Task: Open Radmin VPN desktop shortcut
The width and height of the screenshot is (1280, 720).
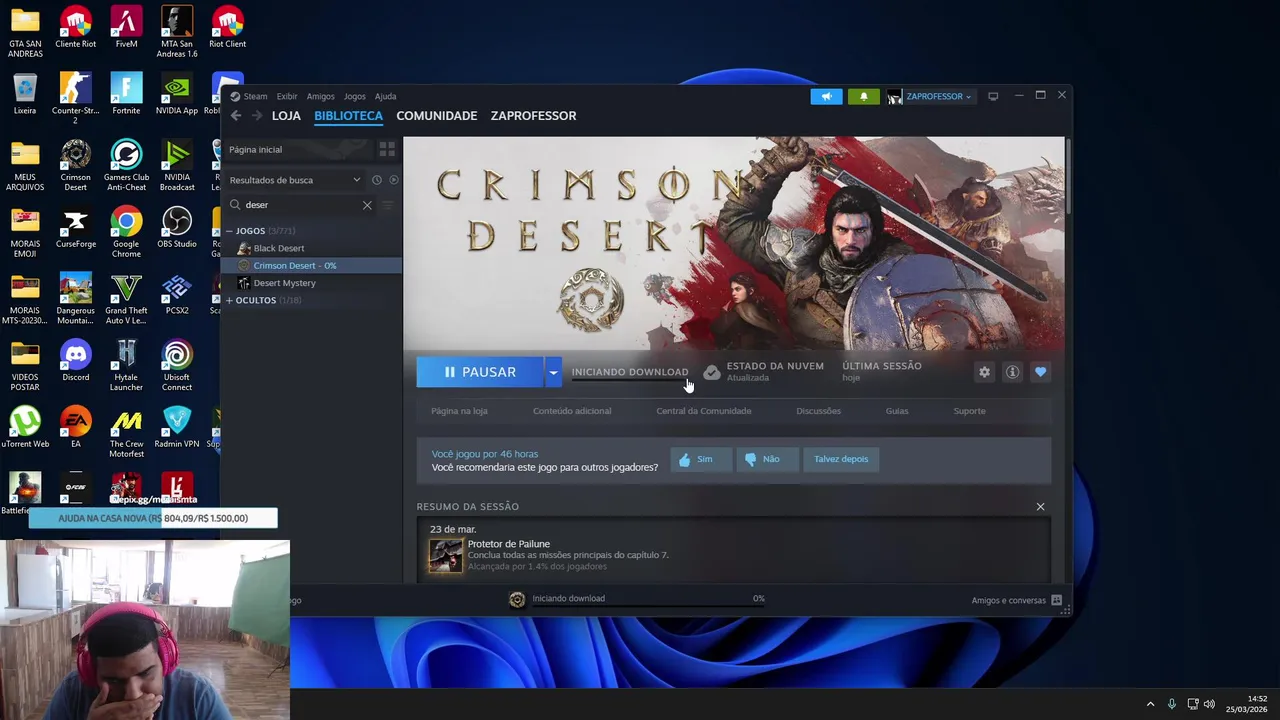Action: [x=177, y=427]
